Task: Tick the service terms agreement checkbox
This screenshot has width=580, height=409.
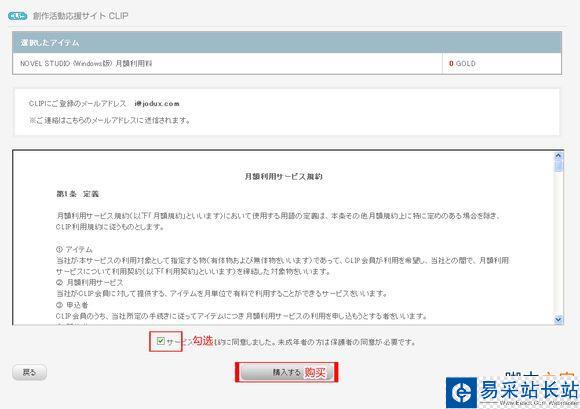Action: coord(161,341)
